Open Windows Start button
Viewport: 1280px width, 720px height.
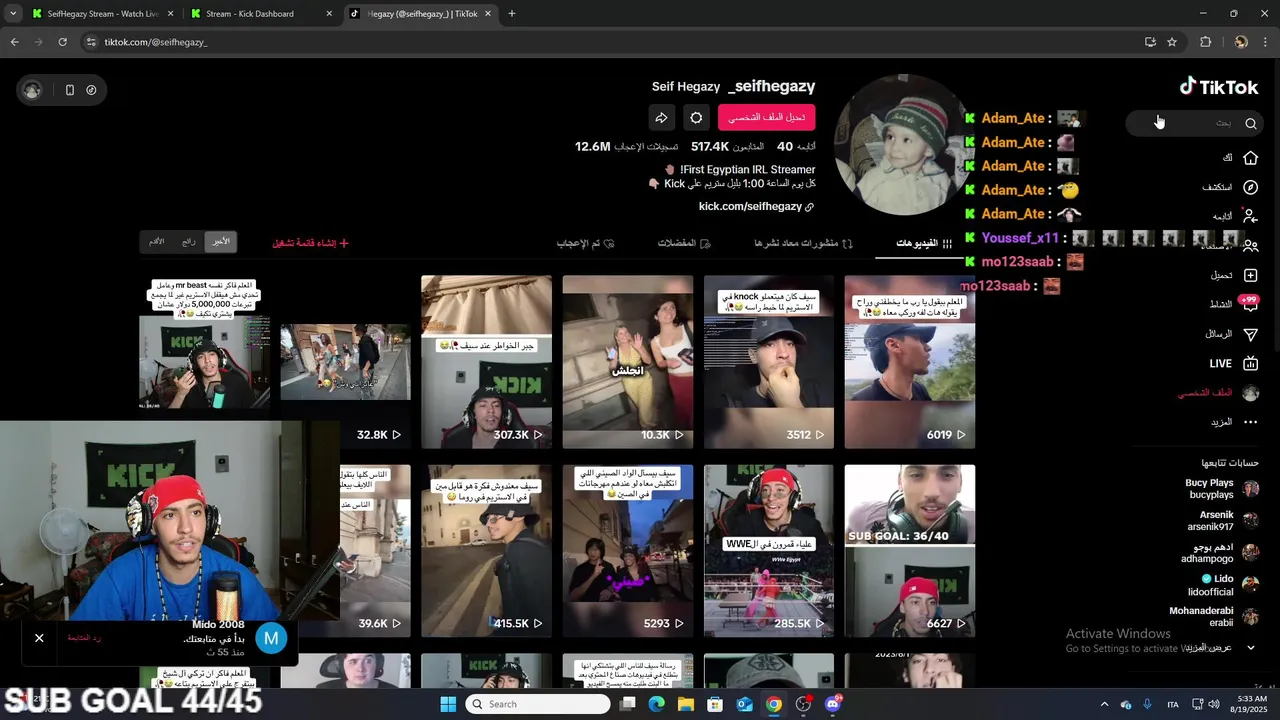tap(448, 704)
